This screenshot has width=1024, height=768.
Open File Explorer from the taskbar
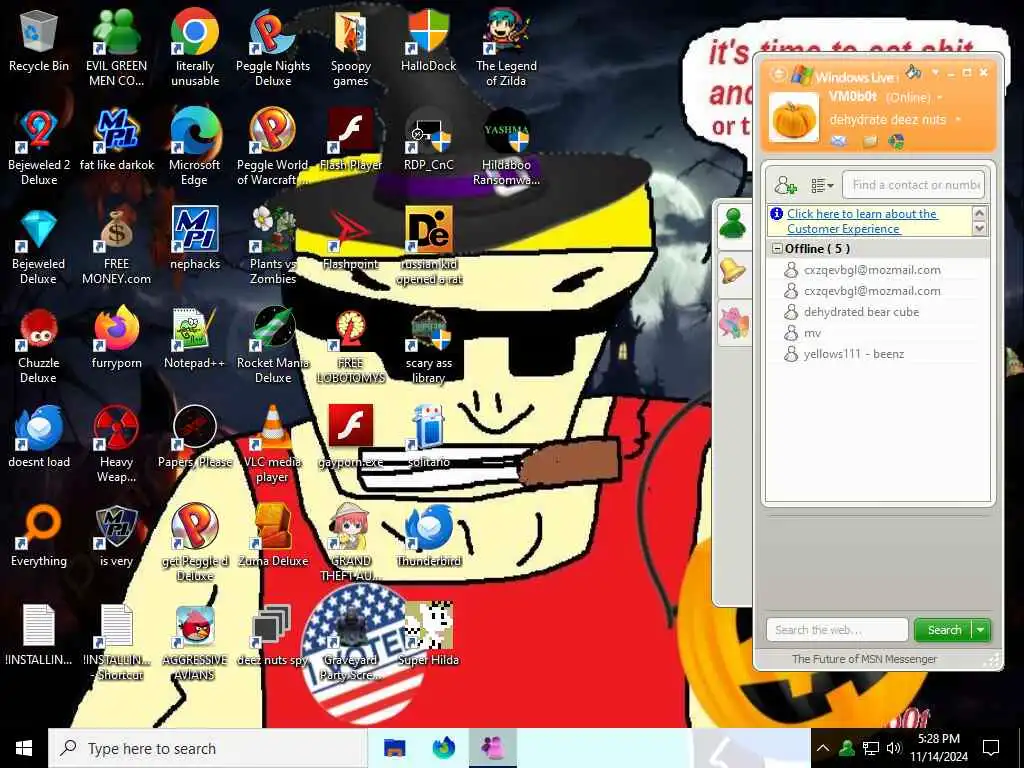(x=394, y=748)
